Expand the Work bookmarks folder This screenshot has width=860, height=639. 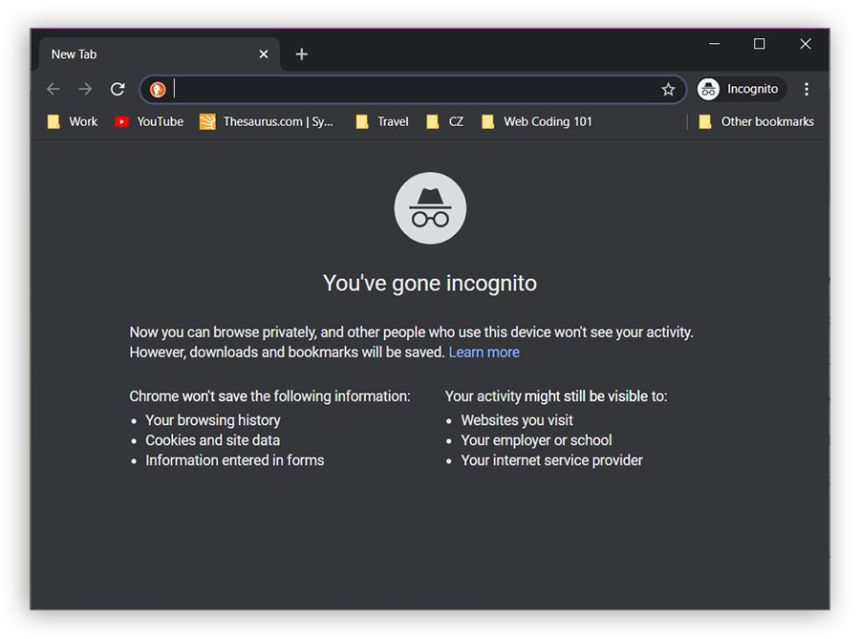pyautogui.click(x=72, y=121)
